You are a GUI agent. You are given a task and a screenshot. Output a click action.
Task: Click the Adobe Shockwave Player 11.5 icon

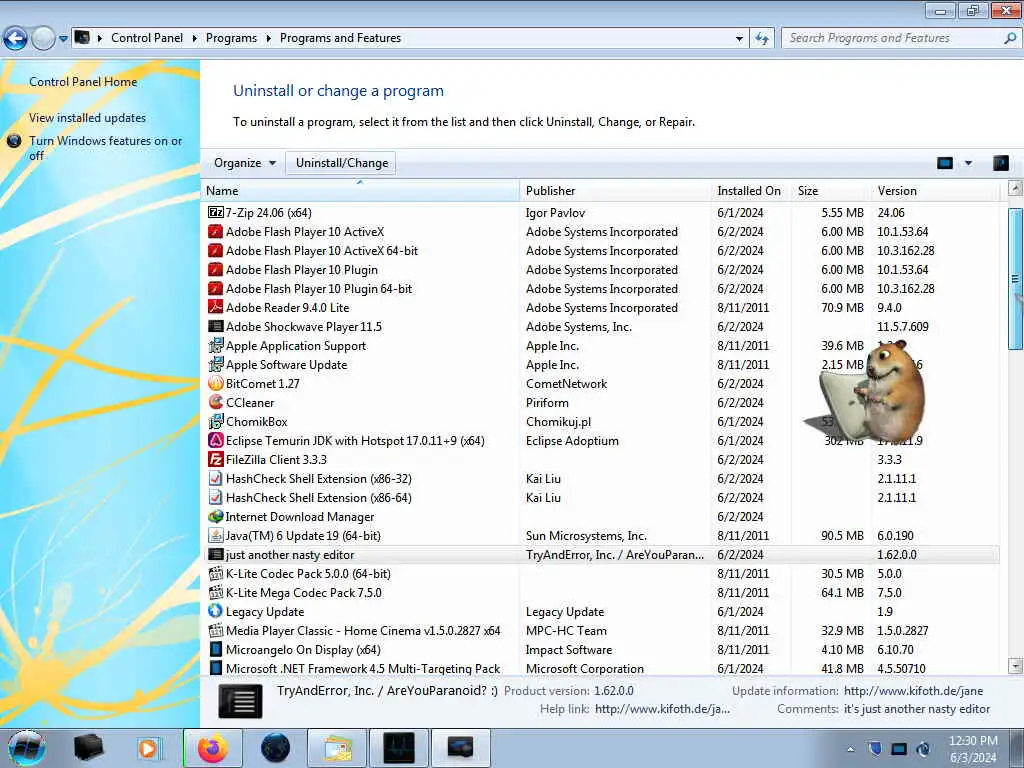click(216, 326)
